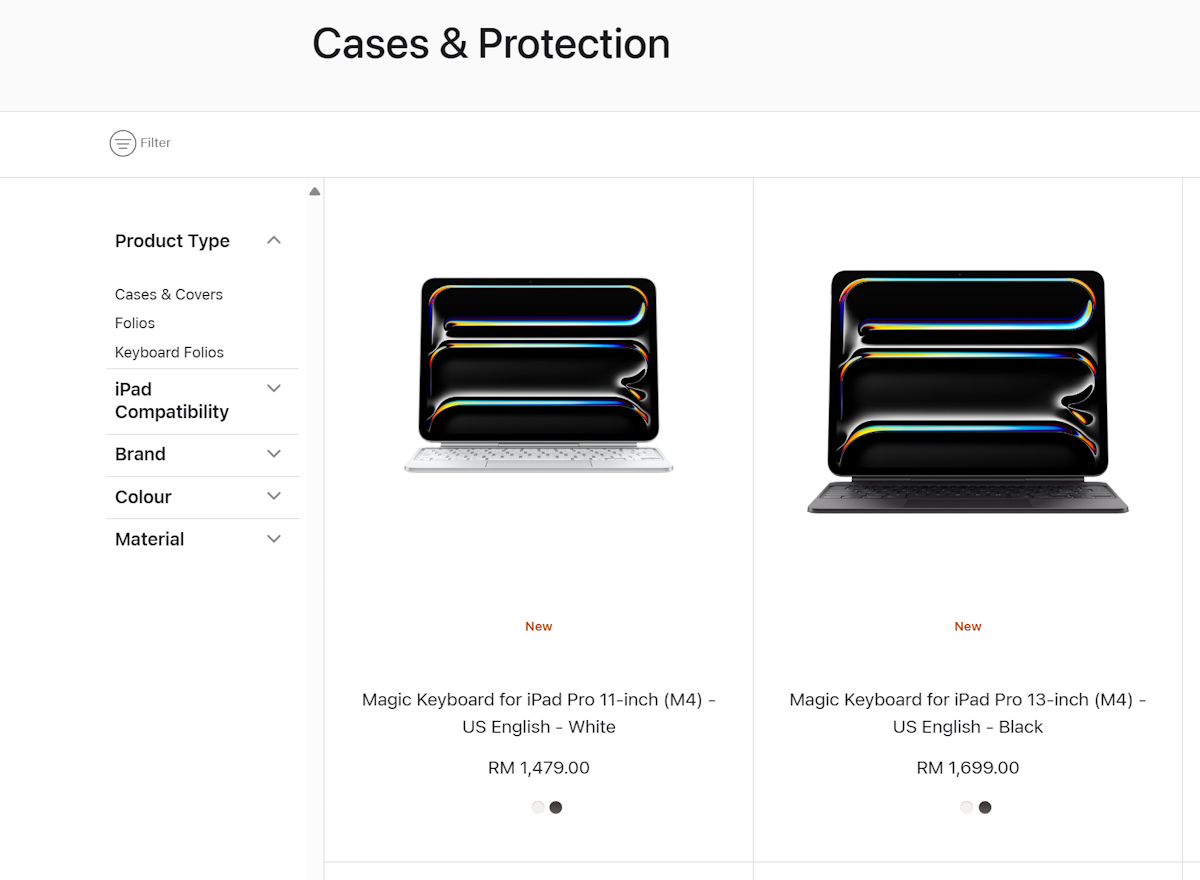Filter by Keyboard Folios
The height and width of the screenshot is (880, 1200).
coord(169,352)
